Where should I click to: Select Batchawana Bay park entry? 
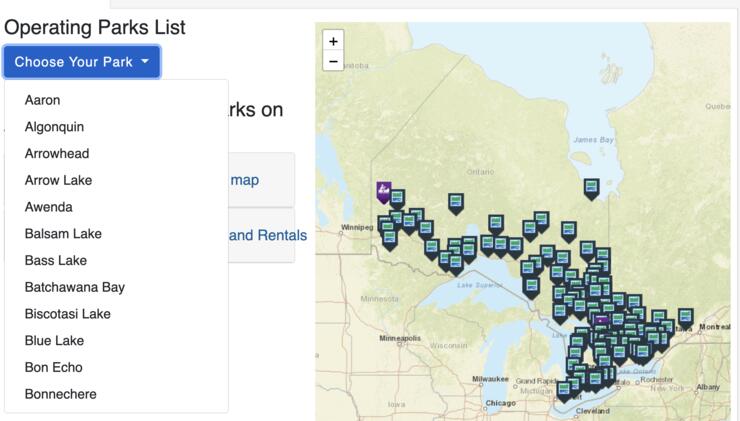74,287
